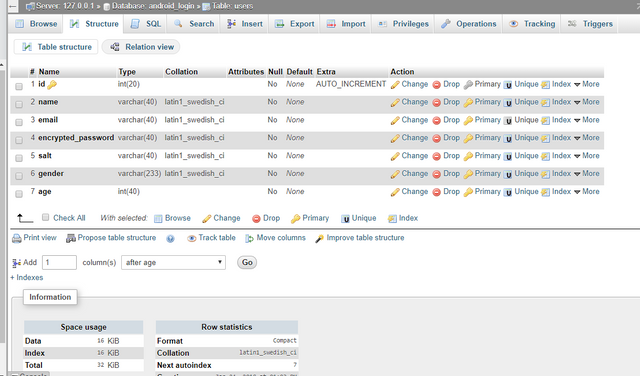
Task: Click the Propose table structure icon
Action: [x=71, y=238]
